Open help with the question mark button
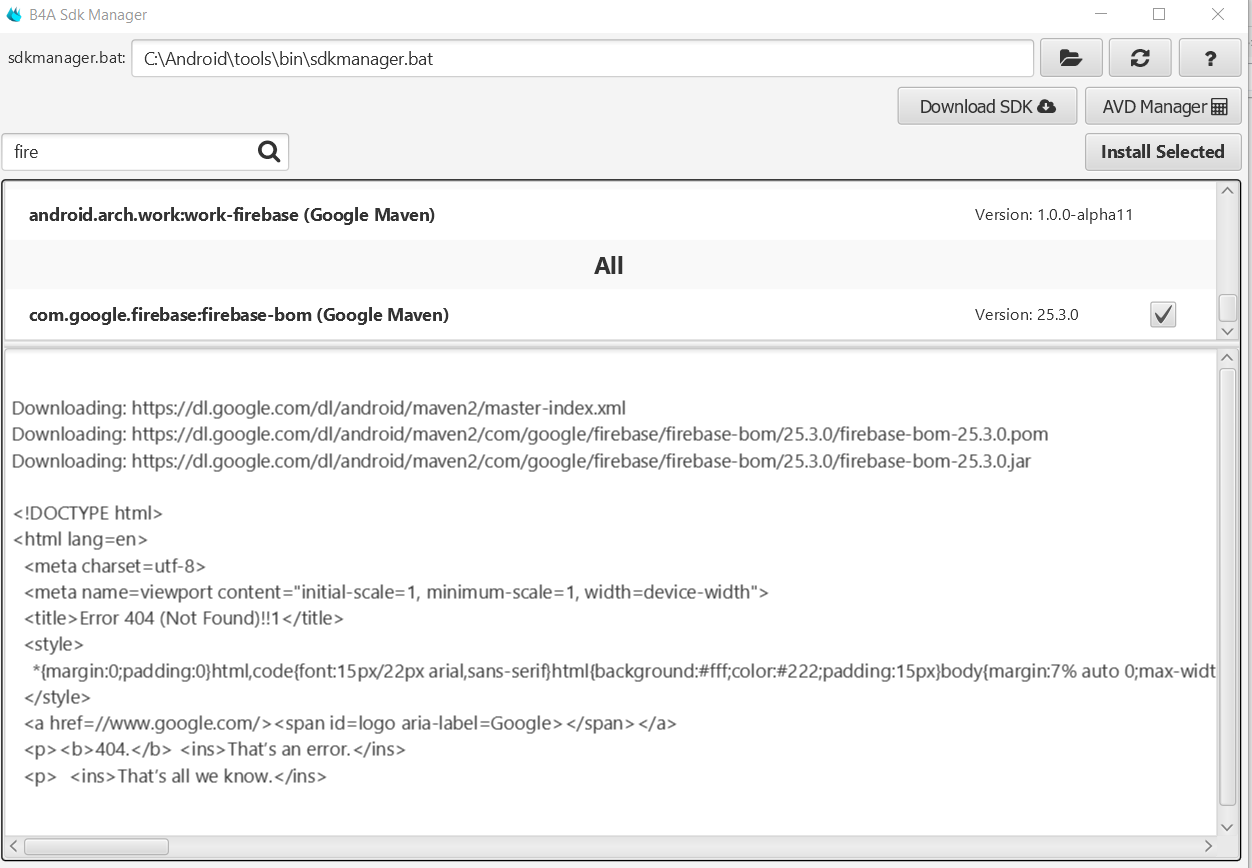 pos(1210,59)
